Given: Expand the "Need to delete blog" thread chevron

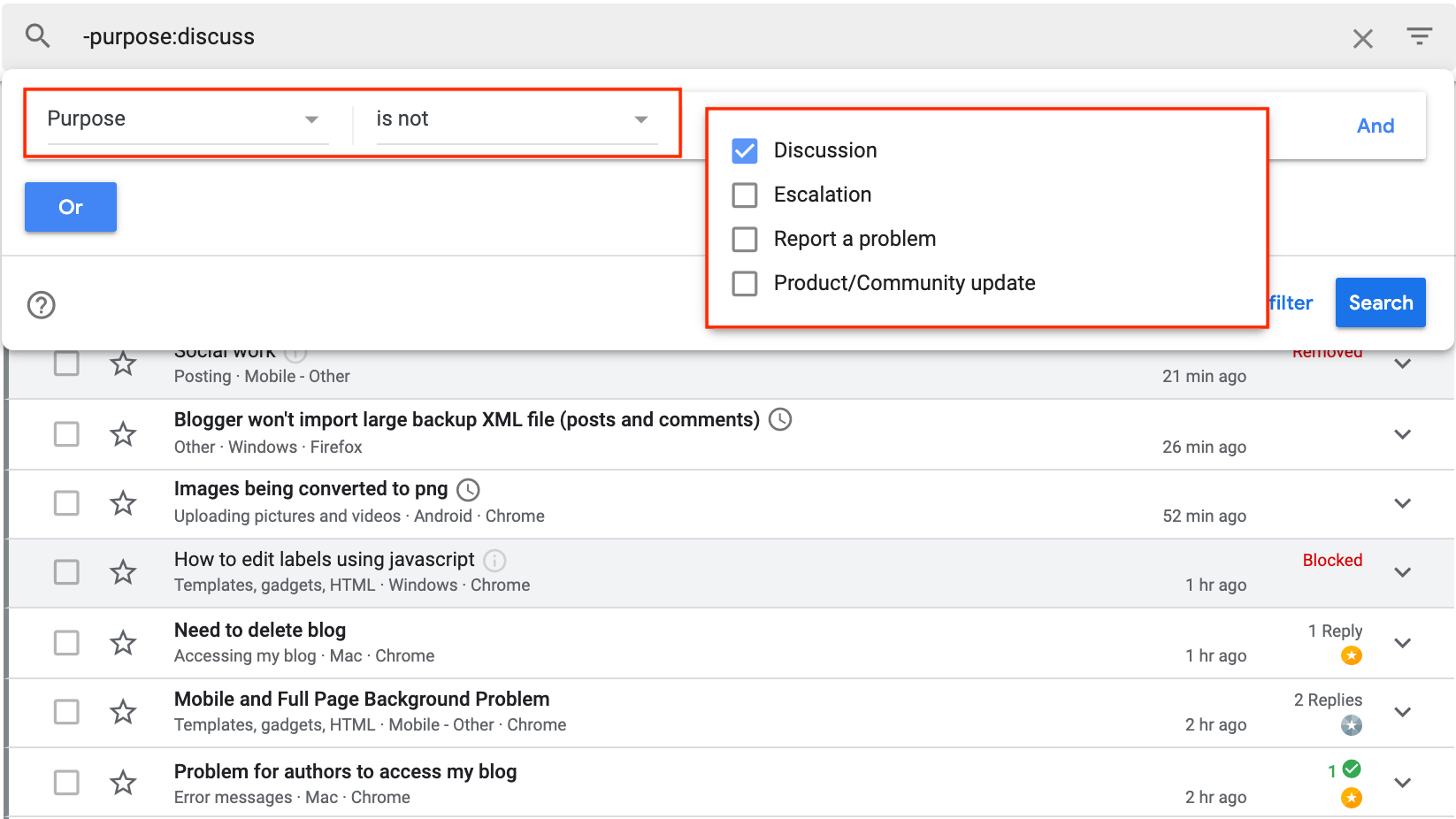Looking at the screenshot, I should click(1402, 643).
